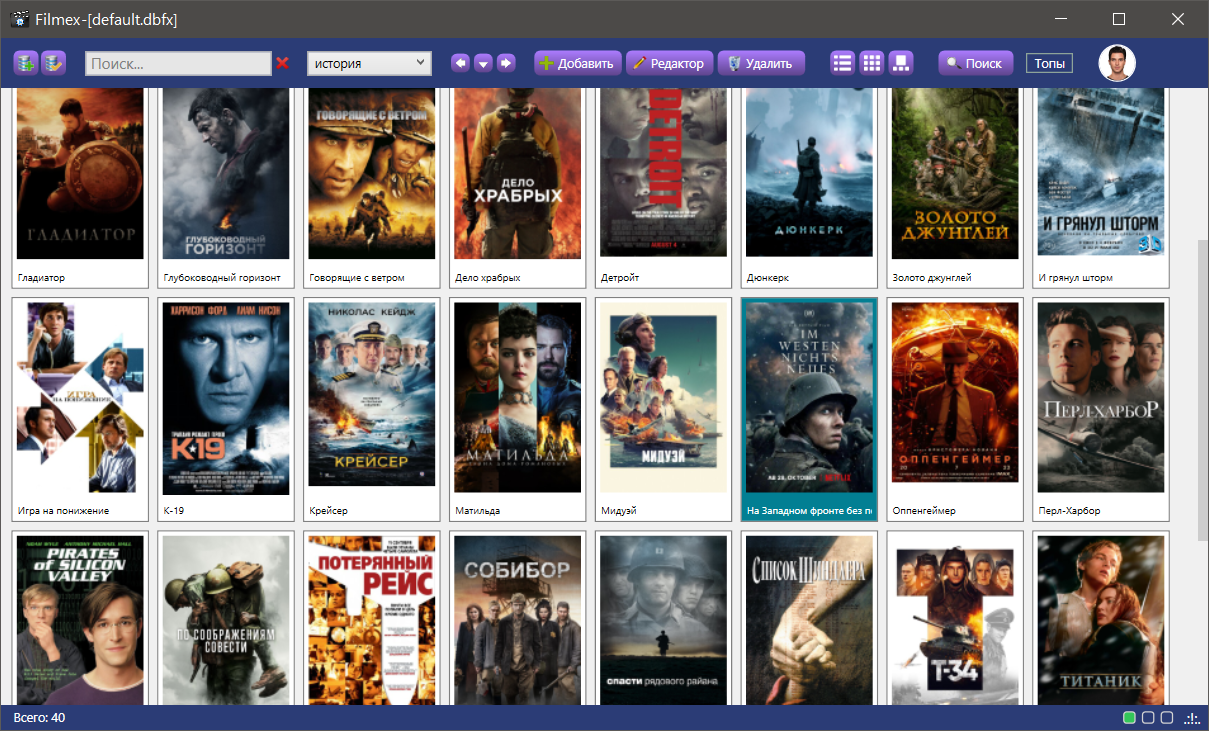Select the Спасти рядового Райана poster
The image size is (1209, 731).
point(664,620)
